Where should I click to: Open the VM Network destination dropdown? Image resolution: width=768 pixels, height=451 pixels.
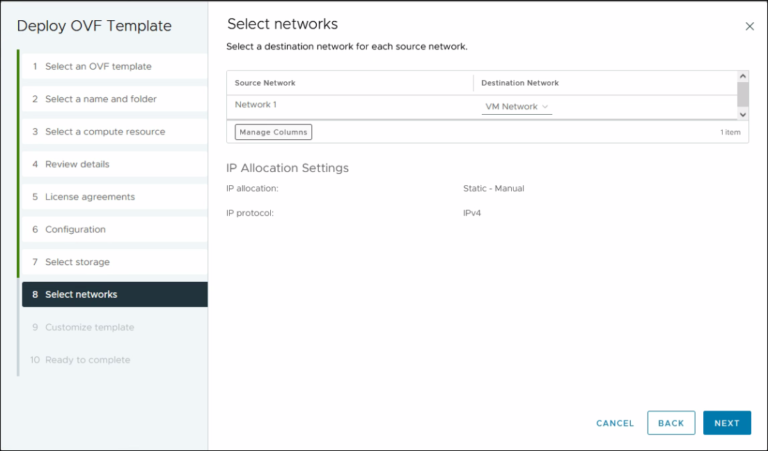click(517, 107)
